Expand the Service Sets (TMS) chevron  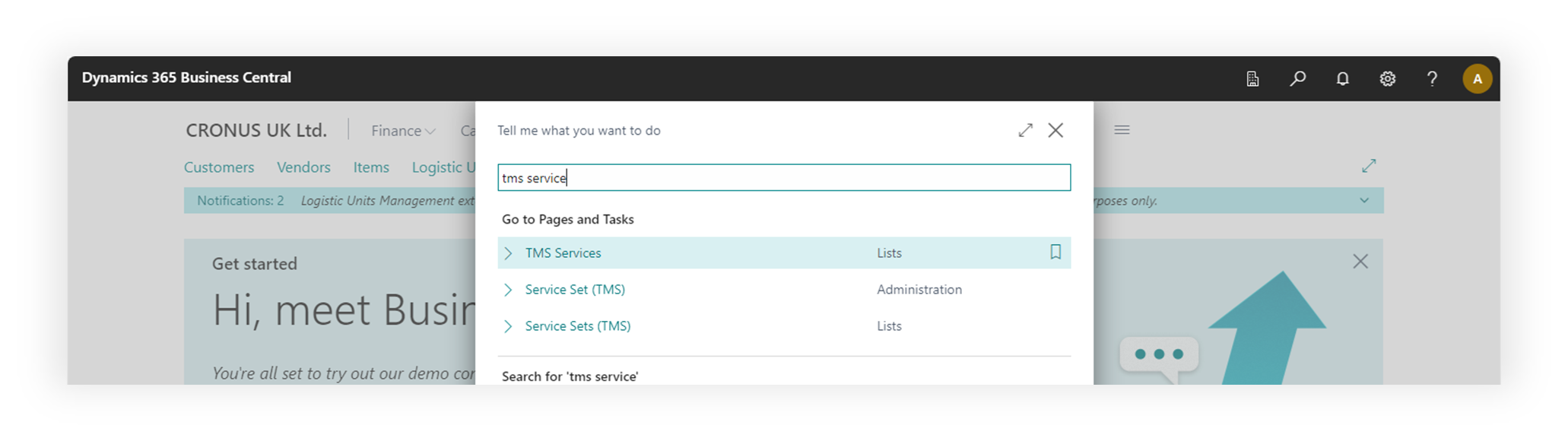click(x=509, y=326)
